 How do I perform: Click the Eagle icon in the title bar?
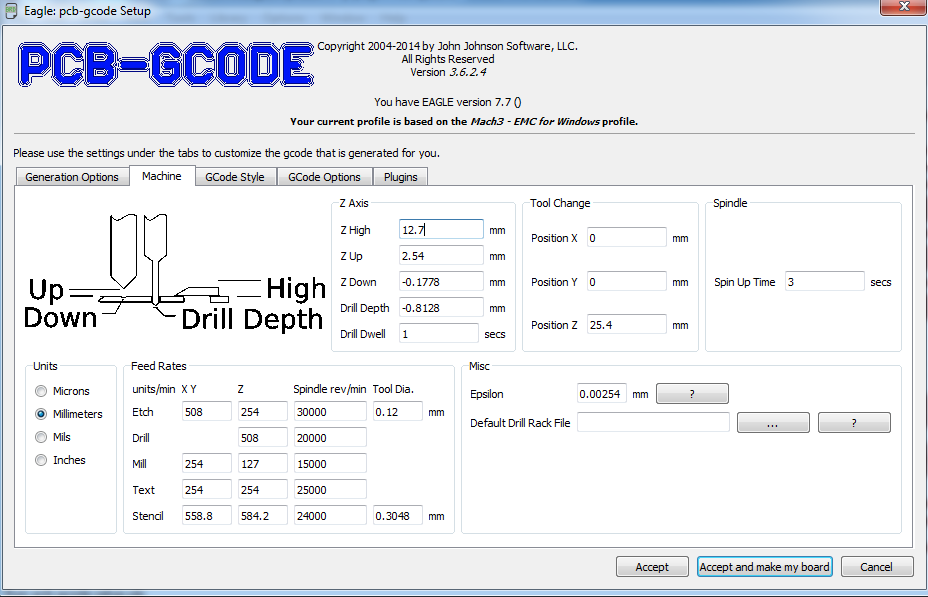pos(11,11)
